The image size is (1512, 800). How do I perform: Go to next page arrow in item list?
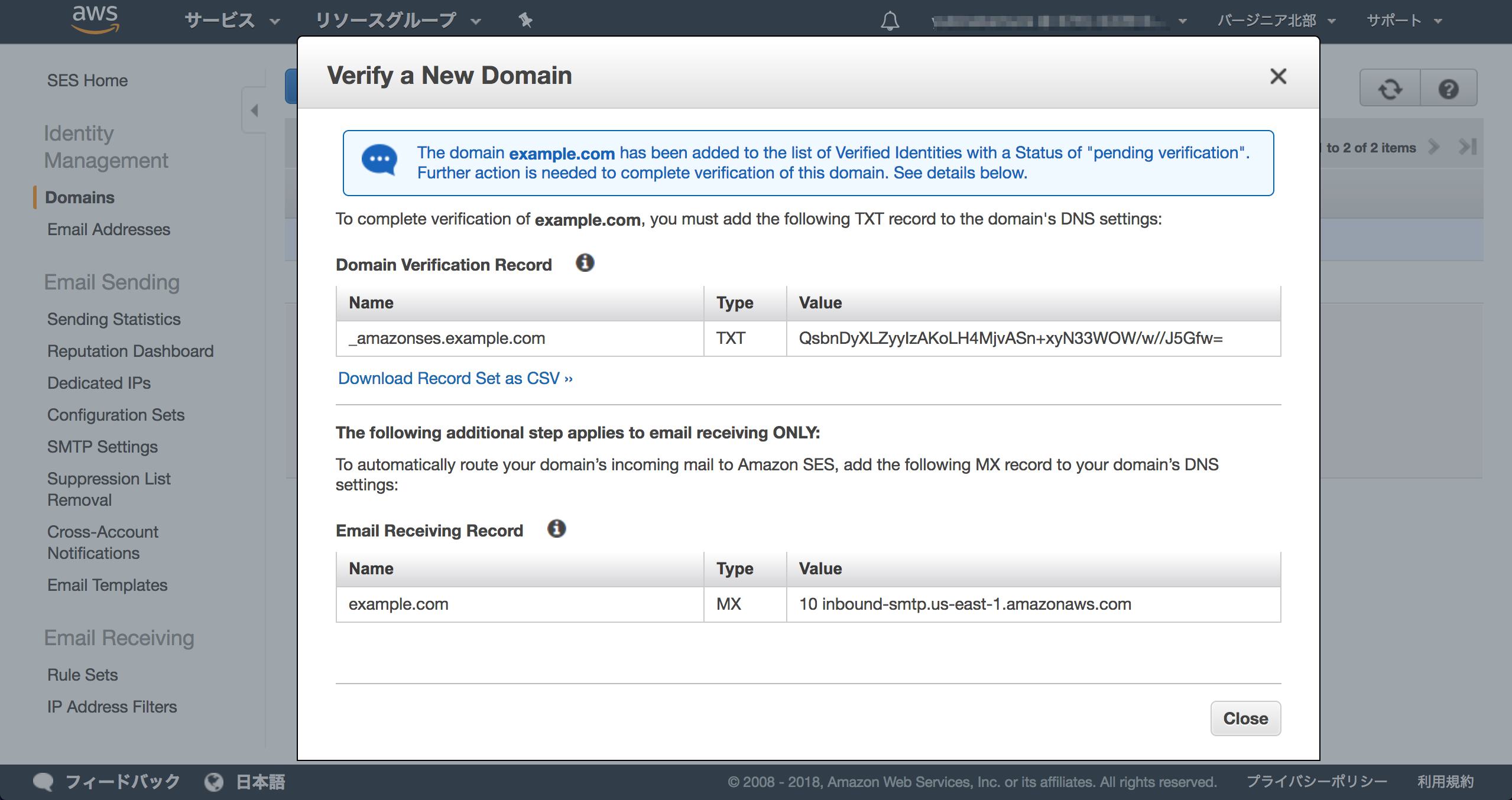point(1434,147)
